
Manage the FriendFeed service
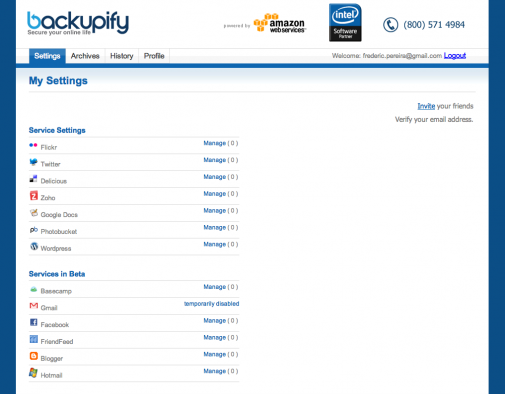coord(215,337)
